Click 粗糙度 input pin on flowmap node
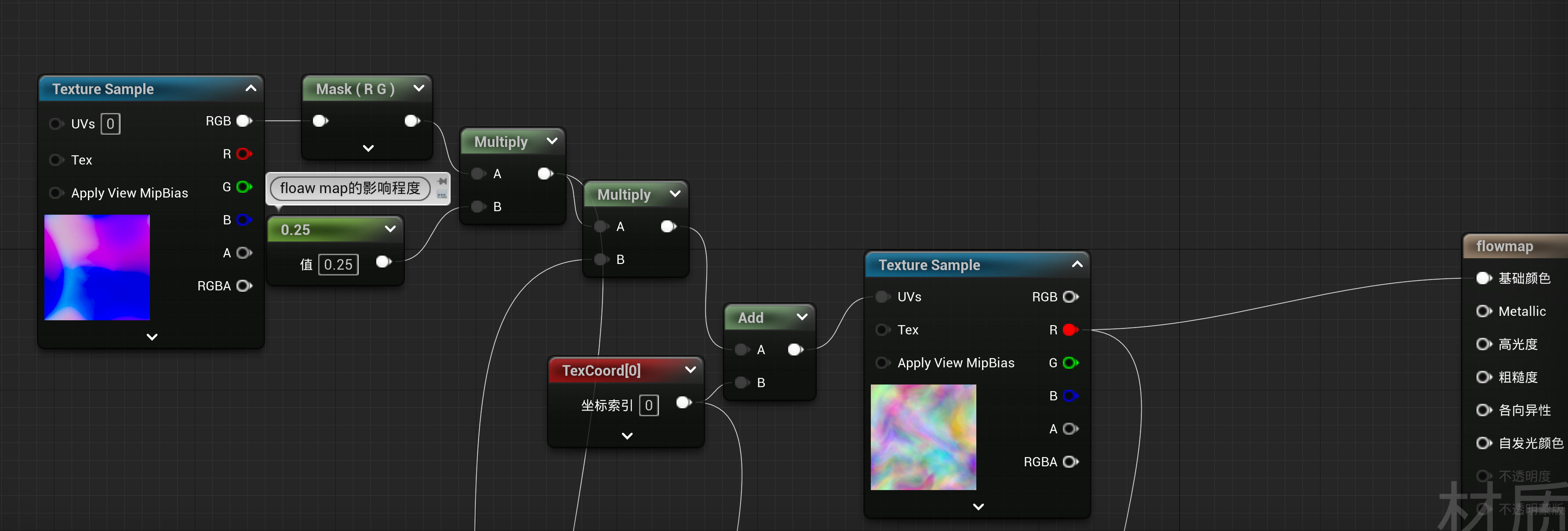Screen dimensions: 1568x531 tap(1484, 377)
